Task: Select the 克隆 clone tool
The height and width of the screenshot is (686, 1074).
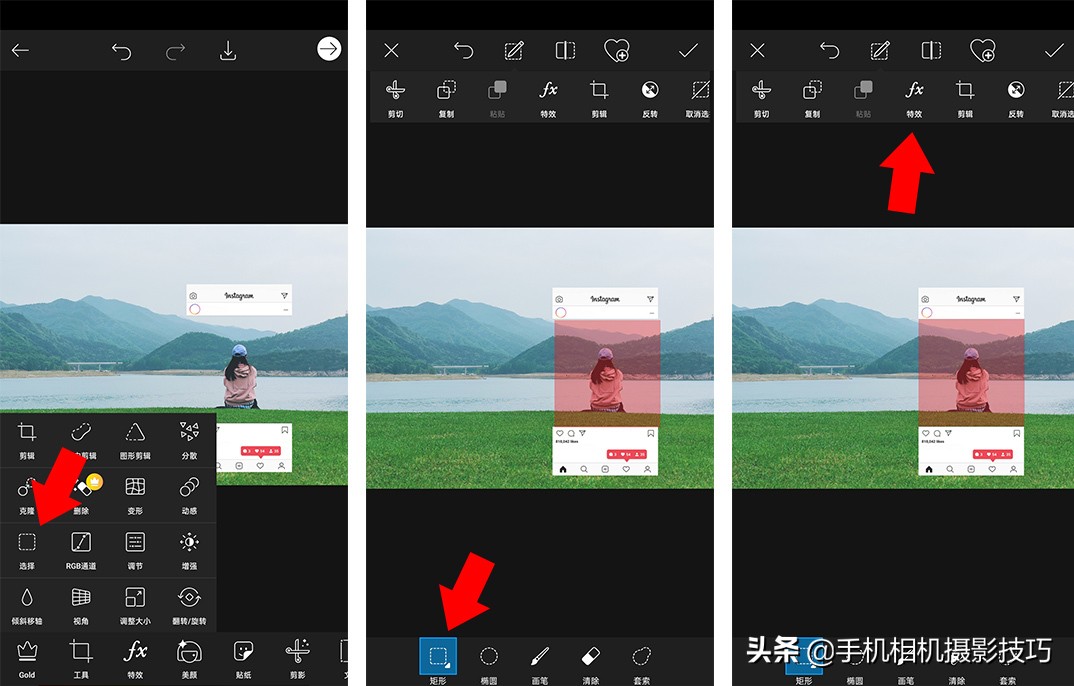Action: tap(27, 495)
